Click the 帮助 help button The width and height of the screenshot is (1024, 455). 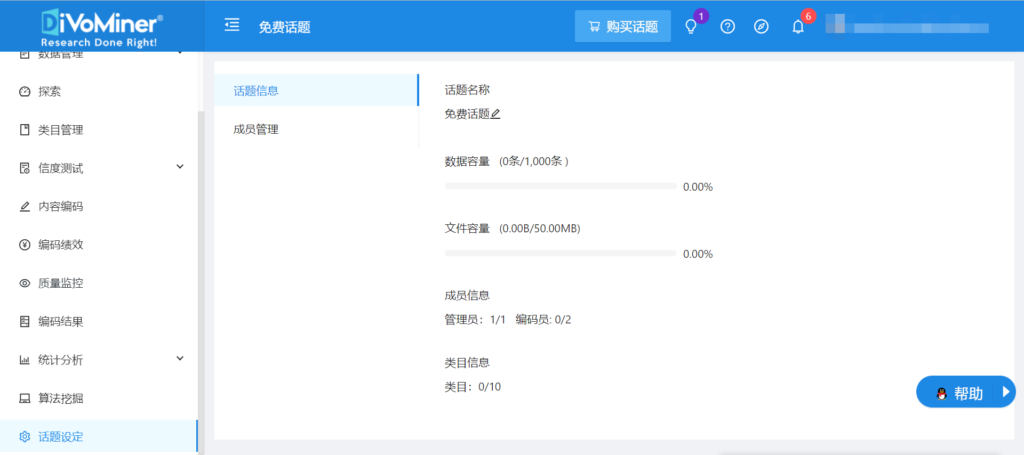click(966, 392)
